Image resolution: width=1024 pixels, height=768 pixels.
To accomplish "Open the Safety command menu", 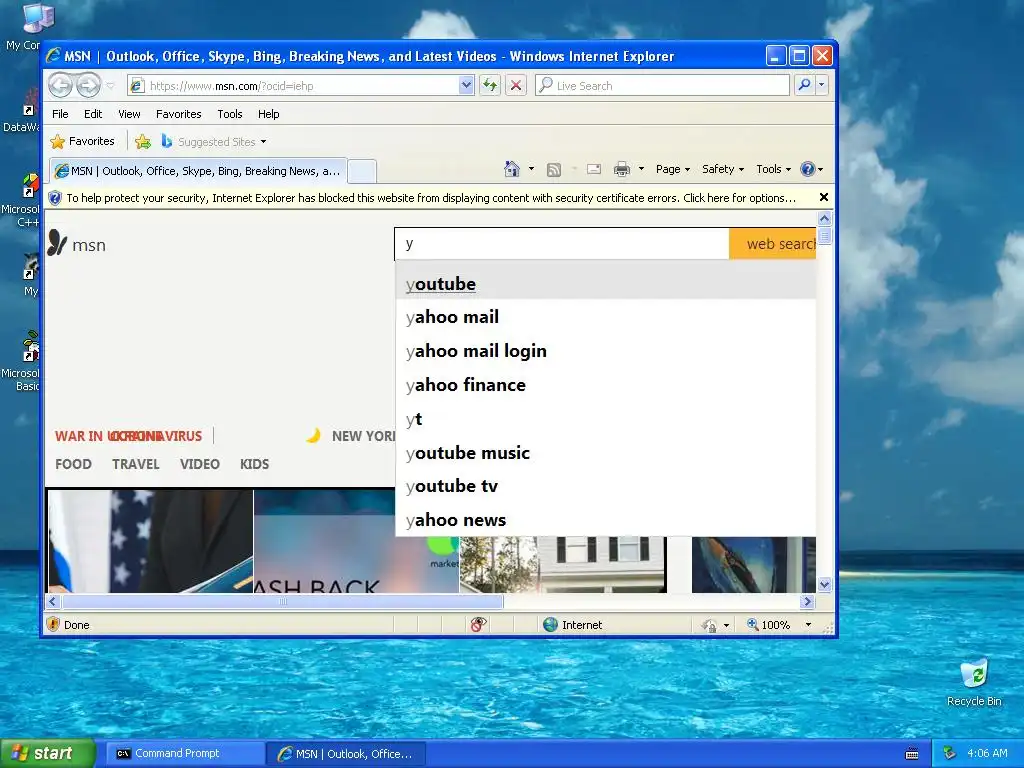I will [723, 169].
